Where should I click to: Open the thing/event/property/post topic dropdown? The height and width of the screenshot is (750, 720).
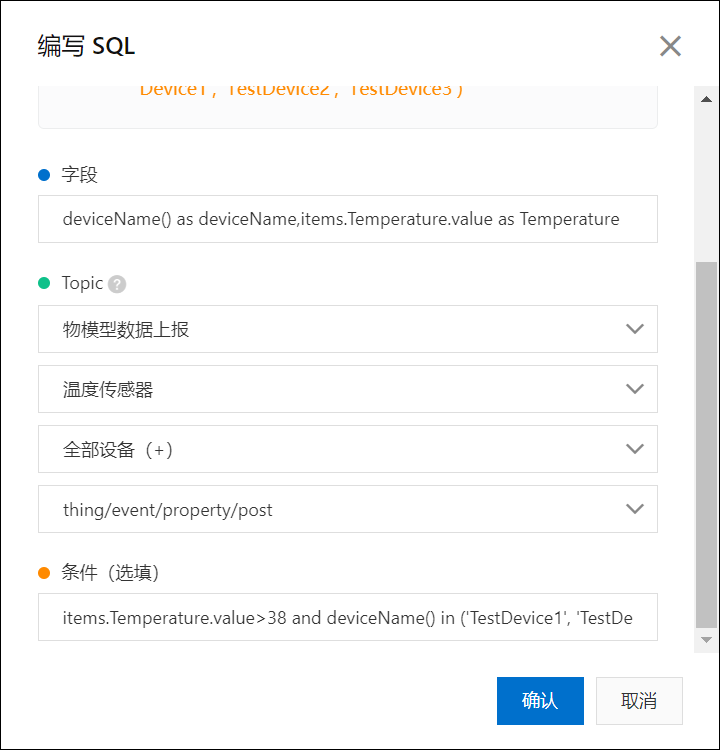348,509
